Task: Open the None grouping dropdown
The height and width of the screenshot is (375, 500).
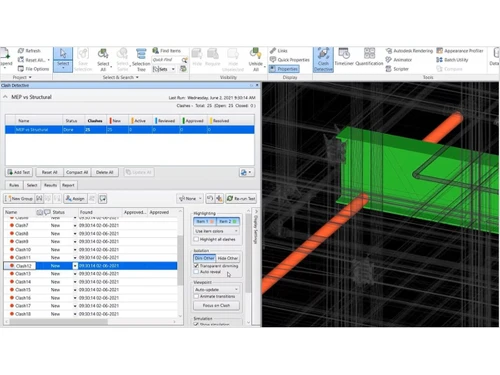Action: click(190, 199)
